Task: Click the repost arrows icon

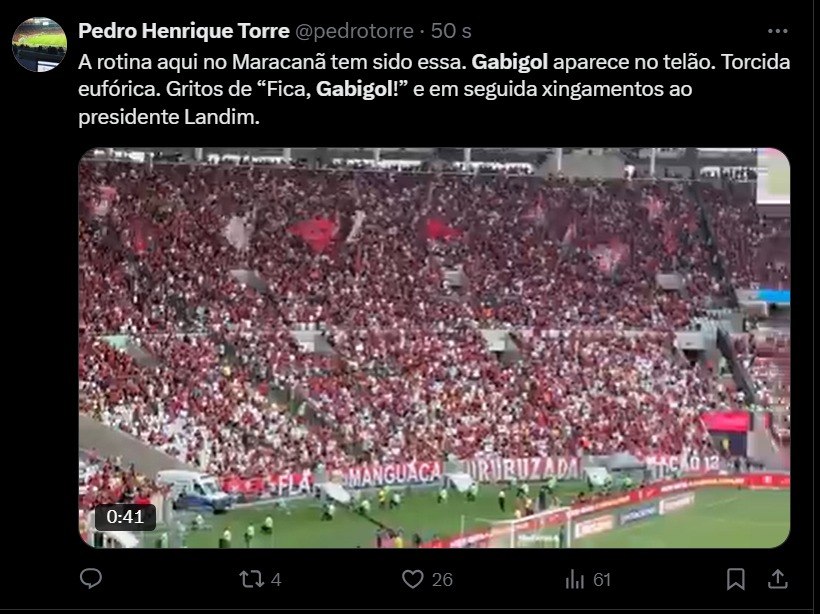Action: (252, 579)
